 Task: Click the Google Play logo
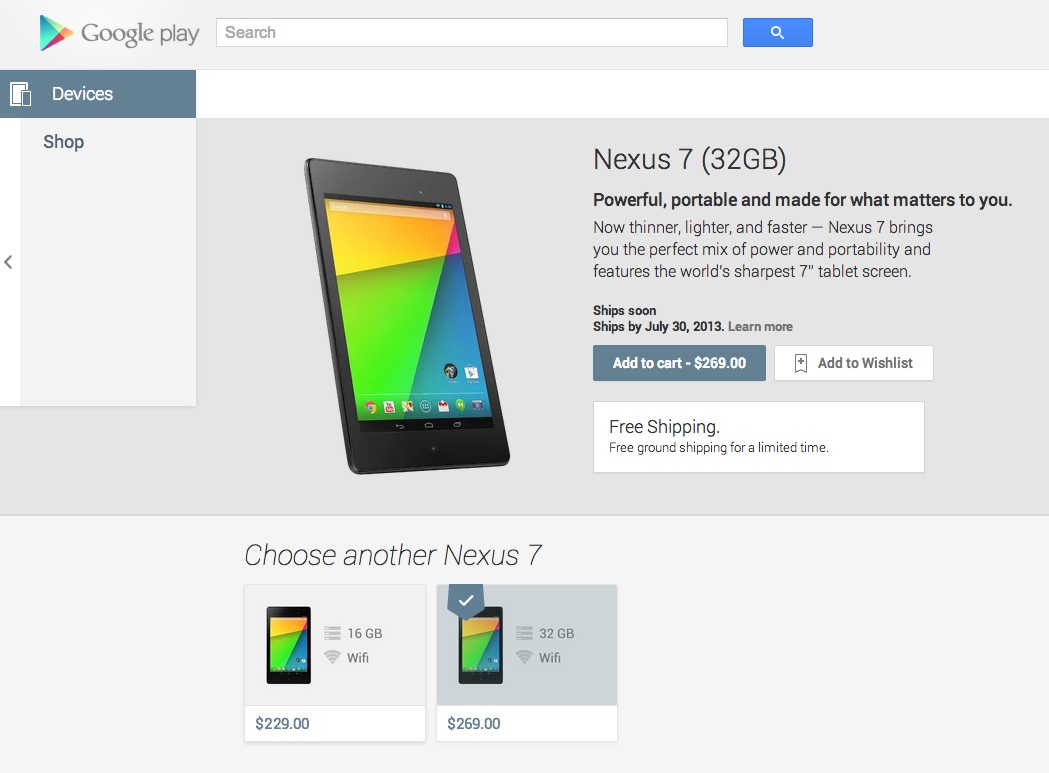coord(119,33)
